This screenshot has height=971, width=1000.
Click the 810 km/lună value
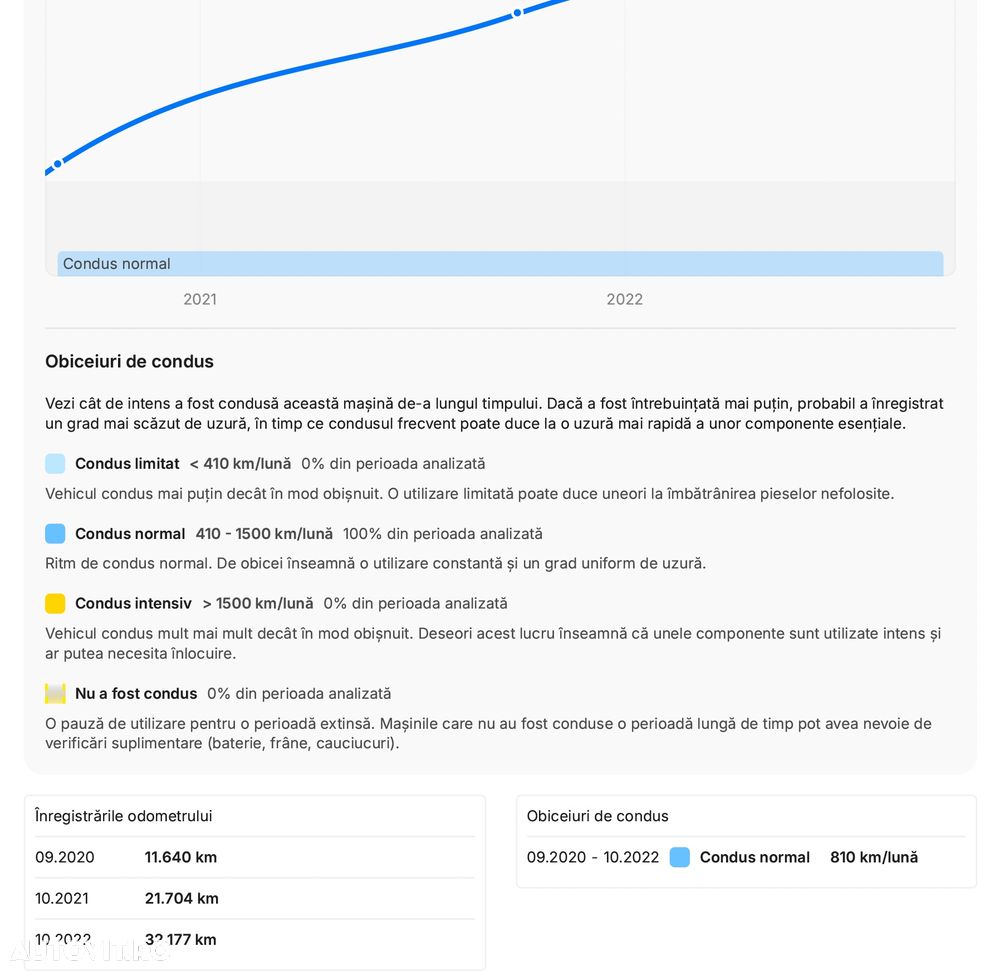(873, 857)
